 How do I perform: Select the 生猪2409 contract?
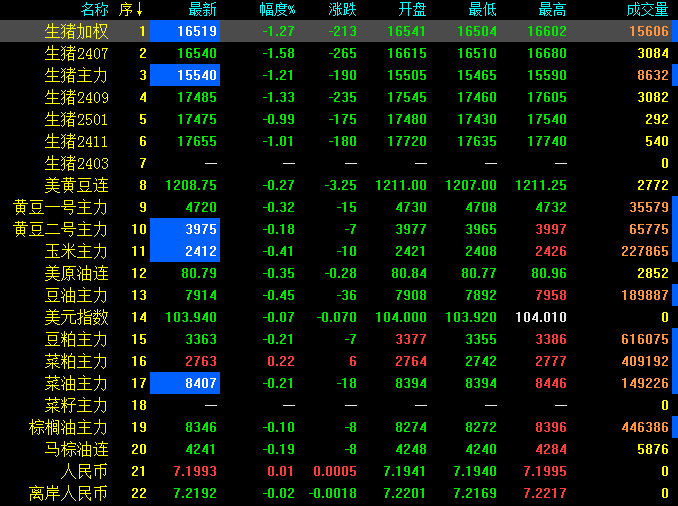76,97
